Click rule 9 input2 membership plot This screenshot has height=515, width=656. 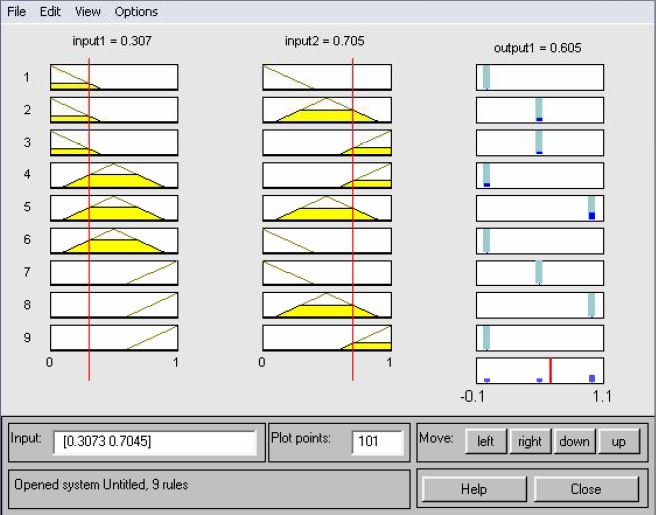pos(327,338)
